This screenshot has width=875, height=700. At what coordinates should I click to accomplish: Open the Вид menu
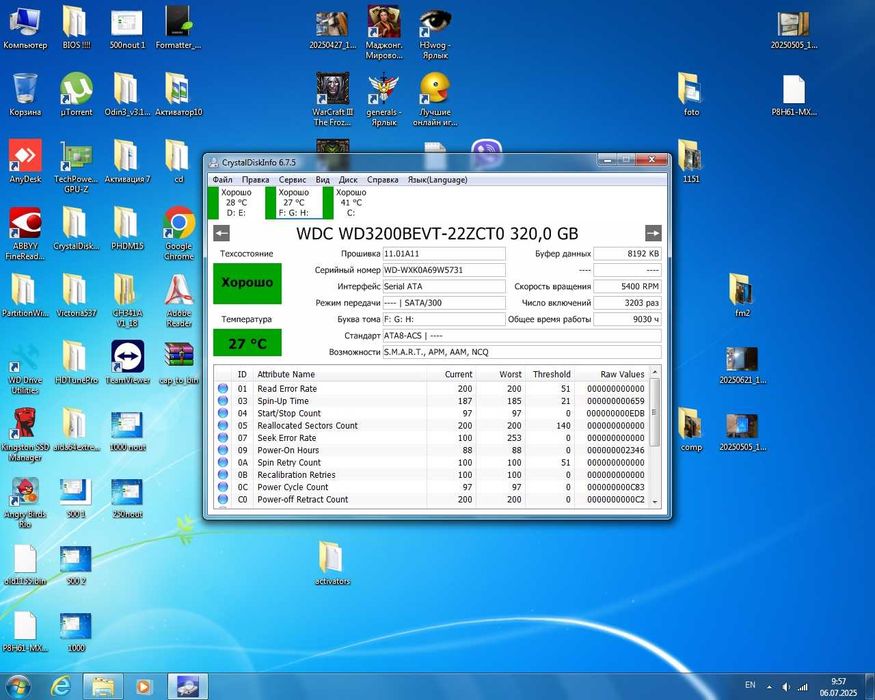click(323, 180)
